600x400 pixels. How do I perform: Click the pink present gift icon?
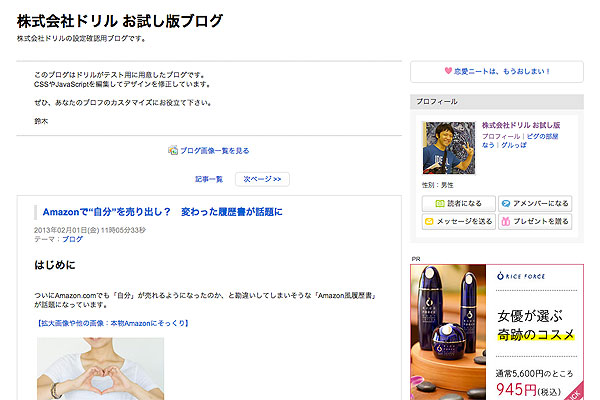506,221
